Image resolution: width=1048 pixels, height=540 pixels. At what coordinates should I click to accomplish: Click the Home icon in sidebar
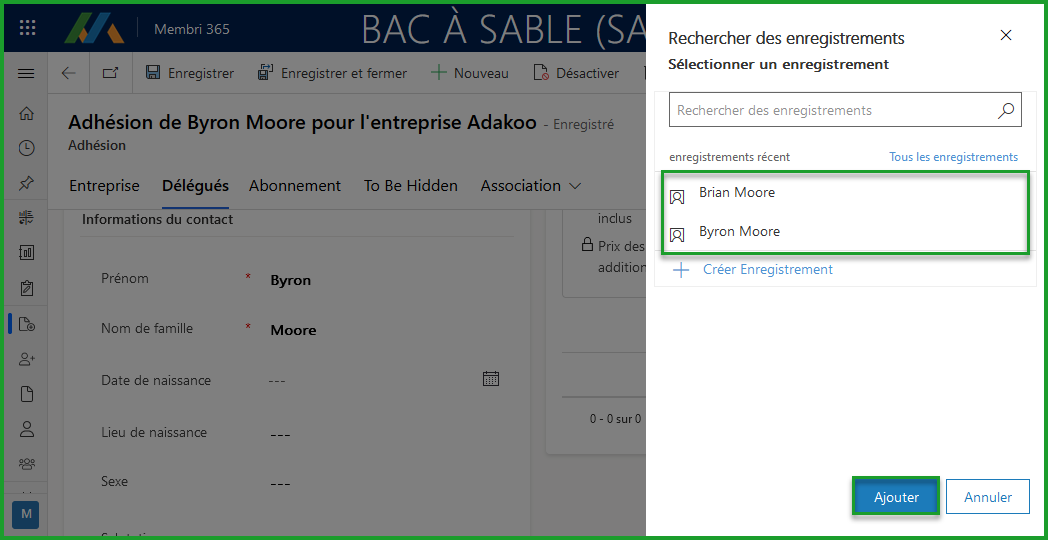tap(27, 114)
